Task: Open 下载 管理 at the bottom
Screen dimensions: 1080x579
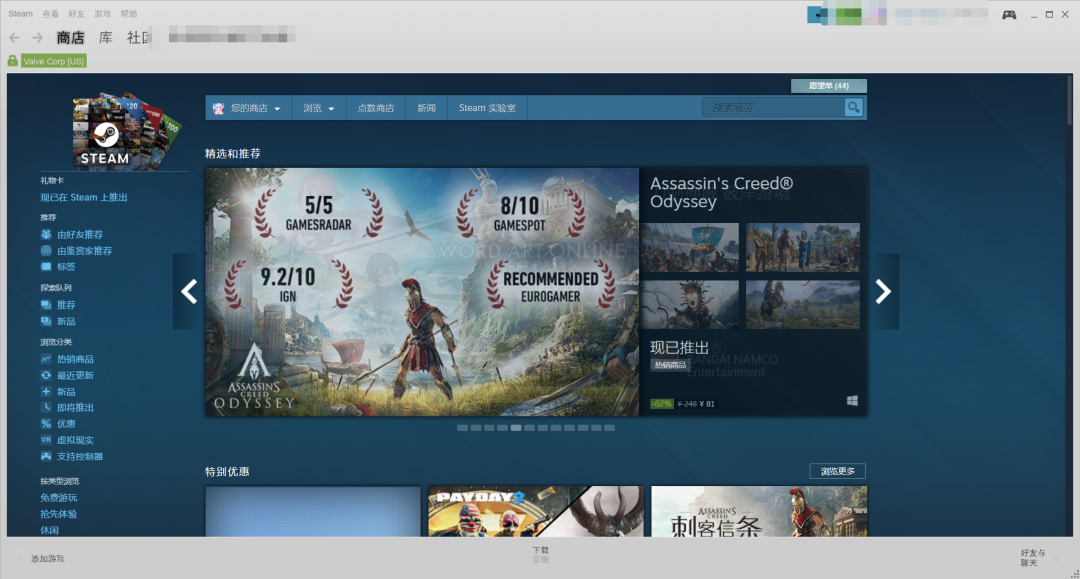Action: pos(541,555)
